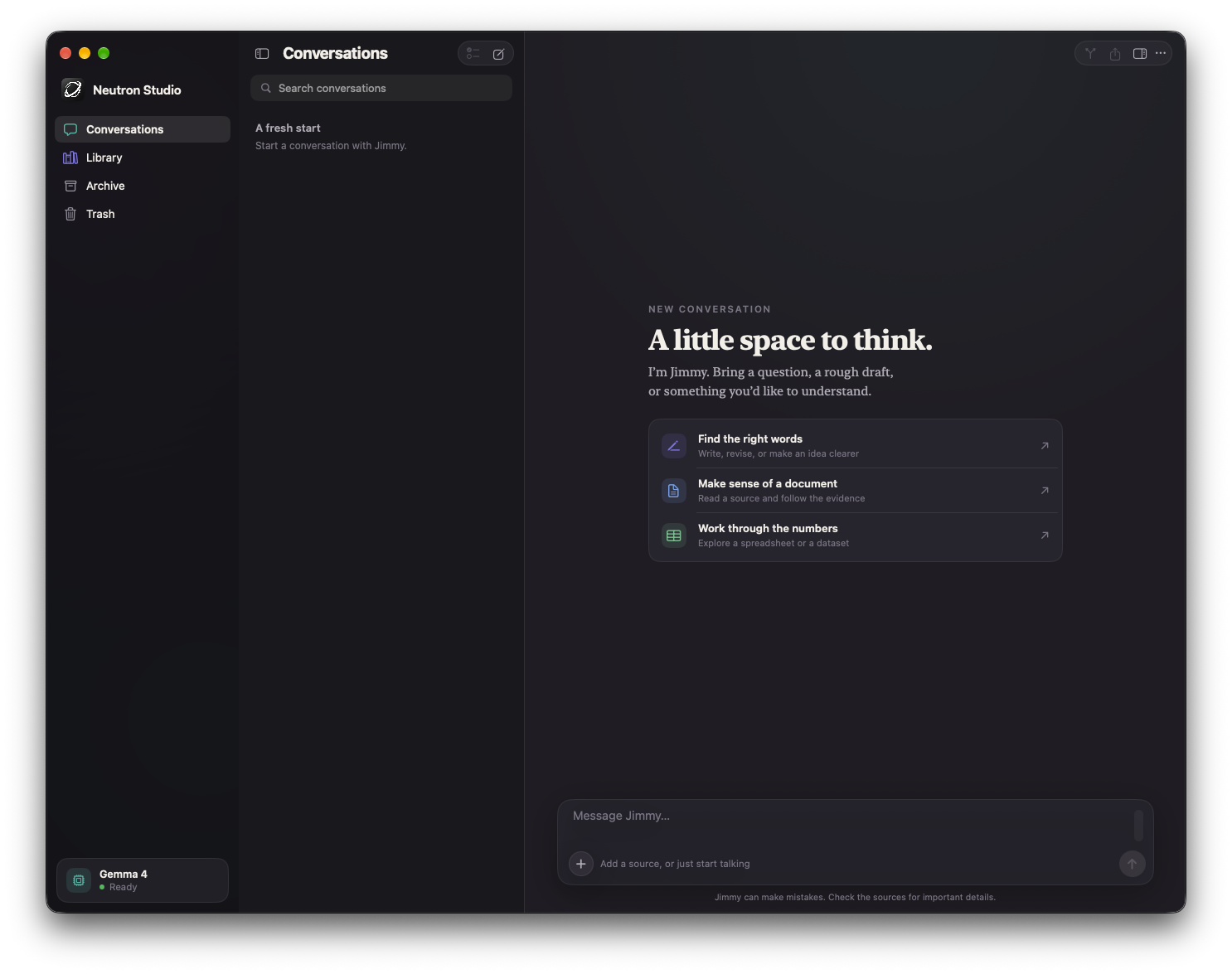Click the arrow on 'Work through the numbers' row
The width and height of the screenshot is (1232, 974).
[x=1045, y=535]
